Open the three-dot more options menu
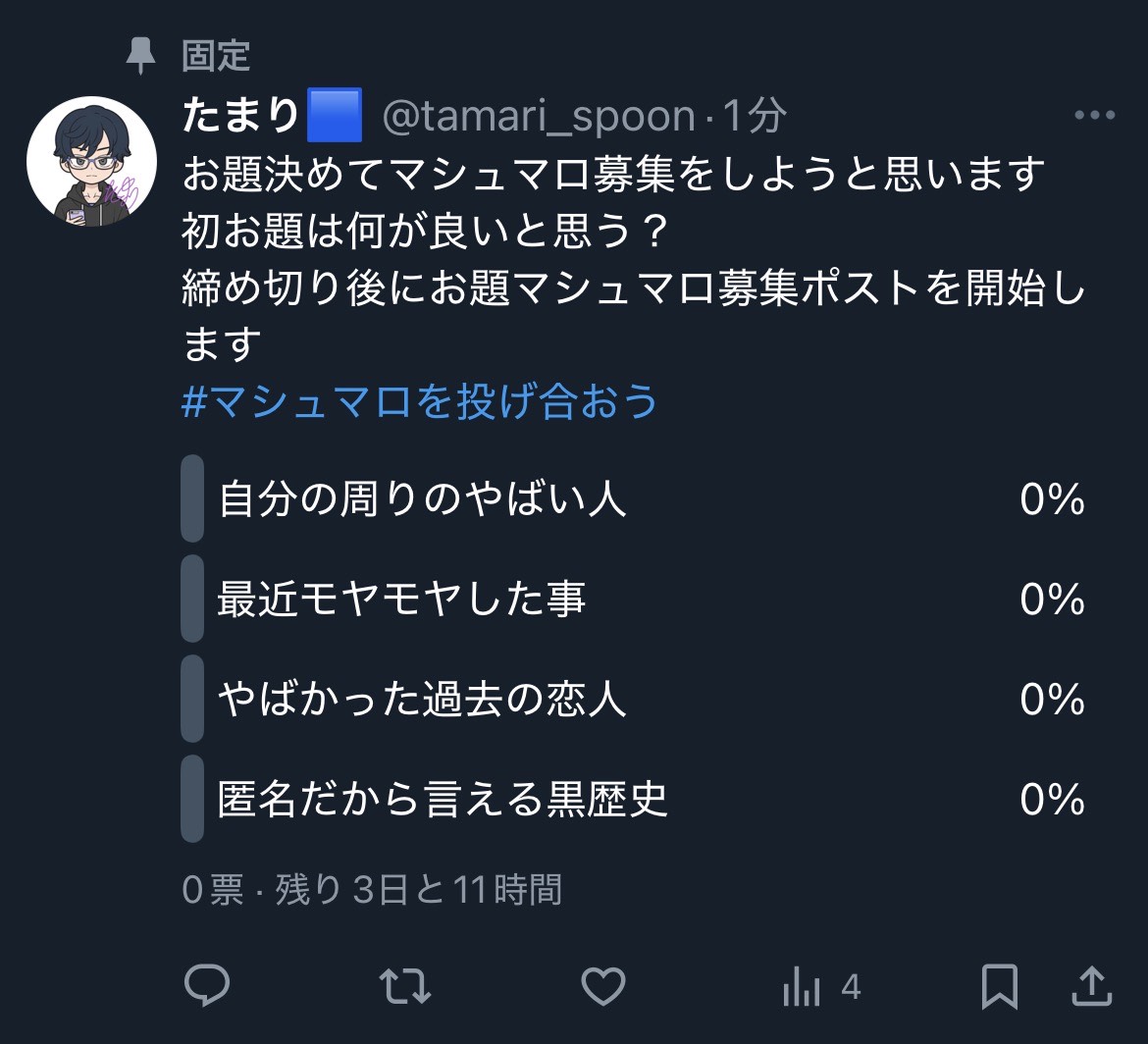Image resolution: width=1148 pixels, height=1044 pixels. pyautogui.click(x=1094, y=116)
